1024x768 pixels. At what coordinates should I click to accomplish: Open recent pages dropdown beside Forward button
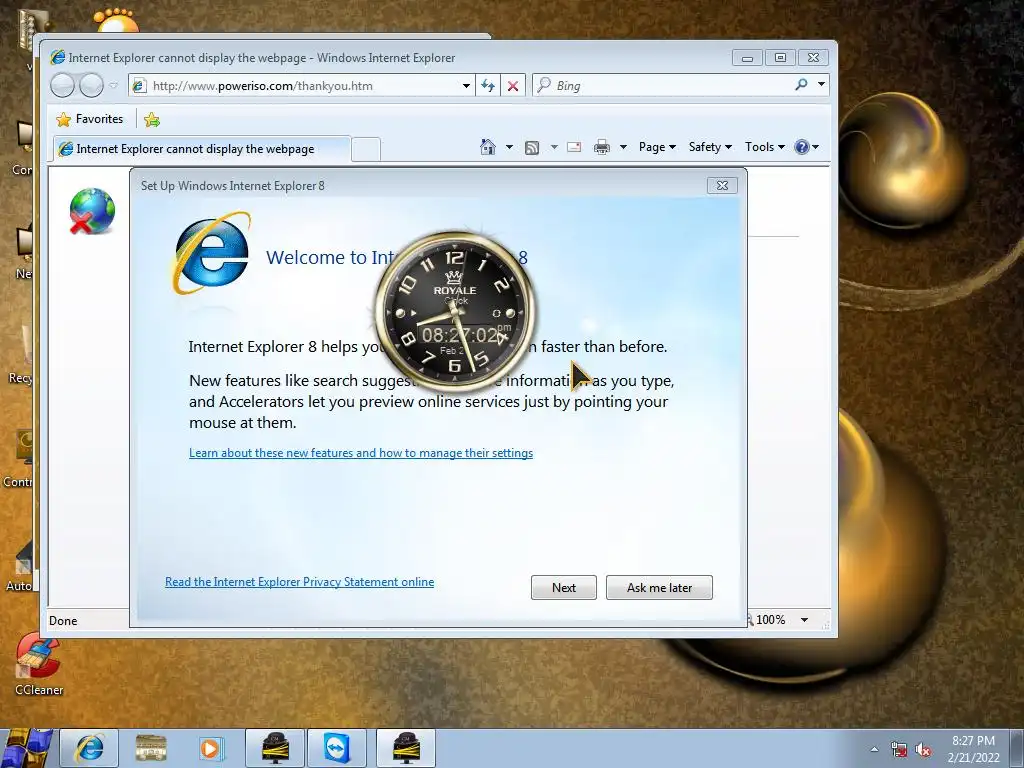[113, 86]
